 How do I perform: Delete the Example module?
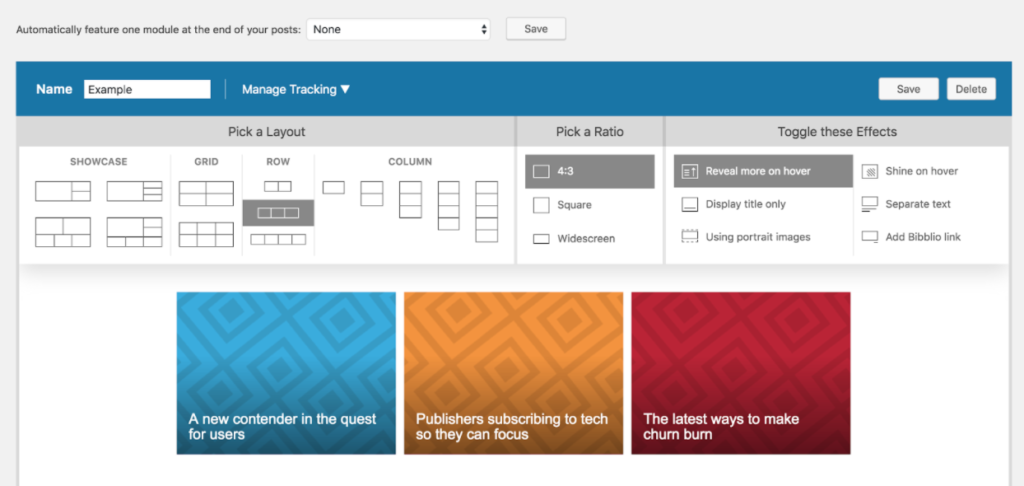click(970, 89)
